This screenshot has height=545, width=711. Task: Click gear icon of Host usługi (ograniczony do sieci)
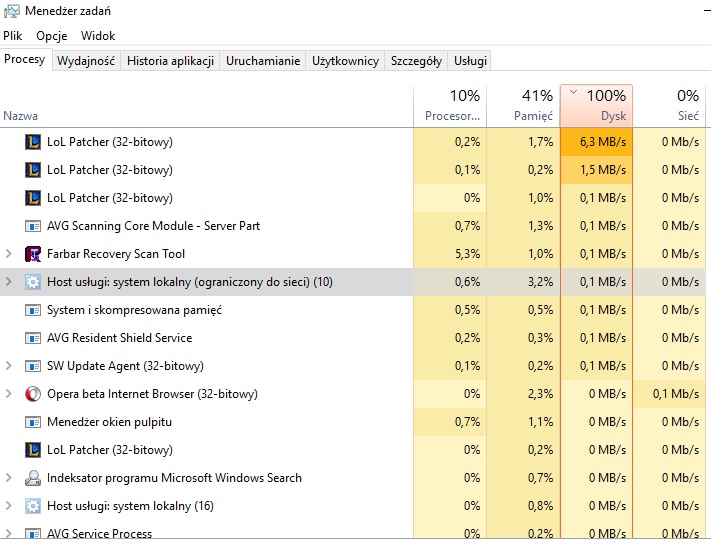click(33, 282)
